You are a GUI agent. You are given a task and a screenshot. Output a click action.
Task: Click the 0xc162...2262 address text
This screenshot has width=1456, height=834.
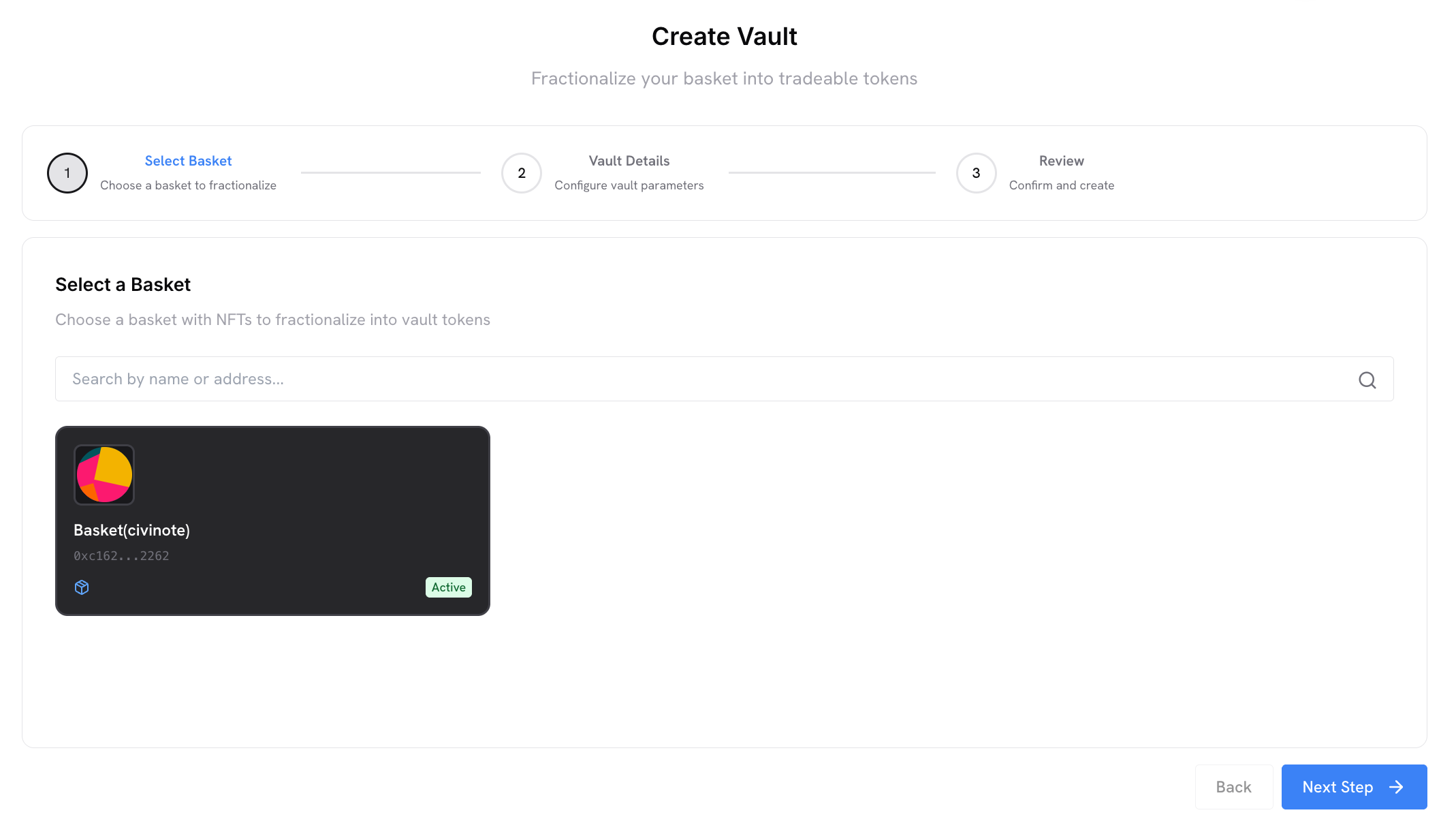point(121,556)
